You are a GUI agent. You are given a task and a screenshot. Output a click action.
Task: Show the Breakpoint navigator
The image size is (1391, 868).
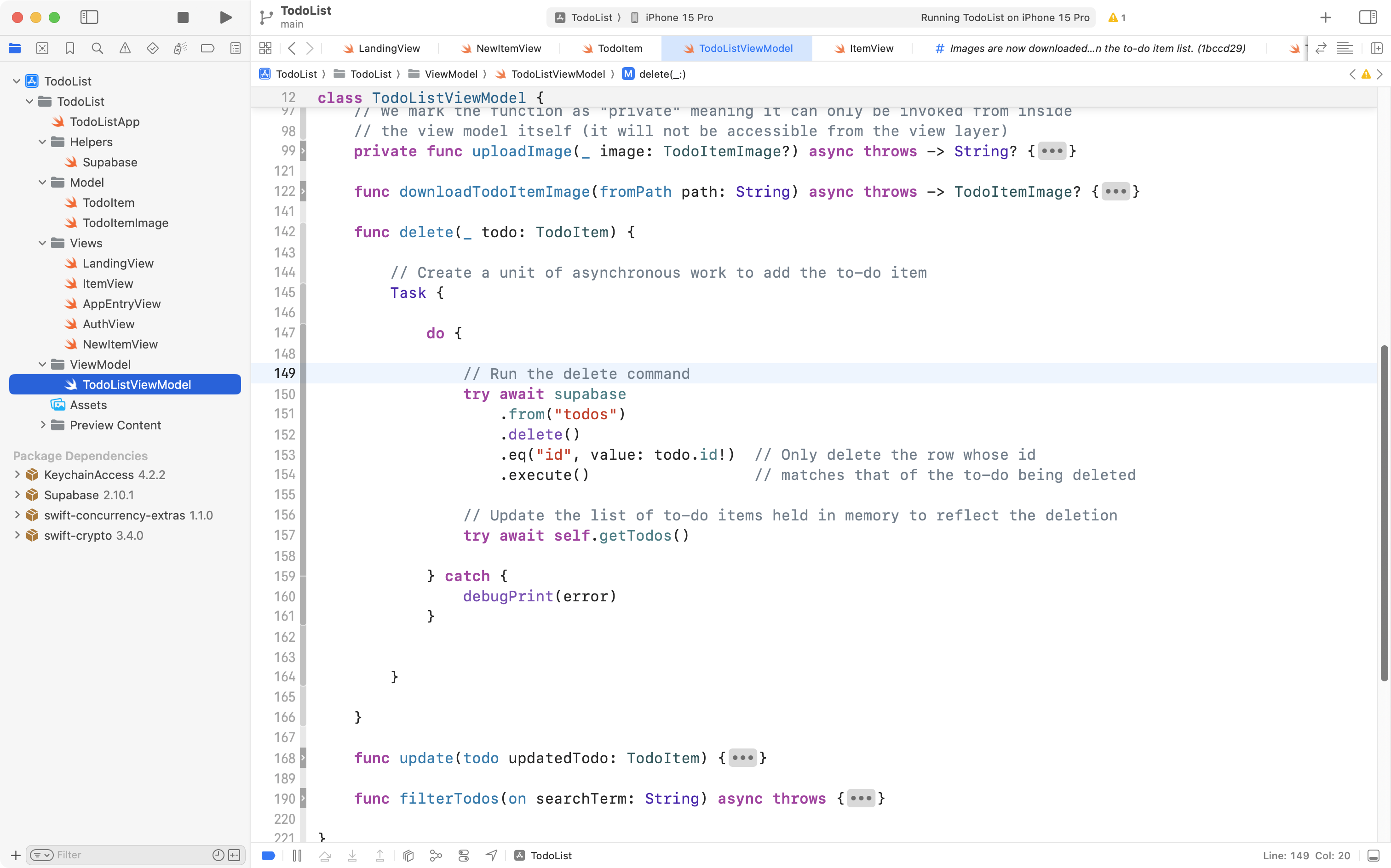point(208,48)
